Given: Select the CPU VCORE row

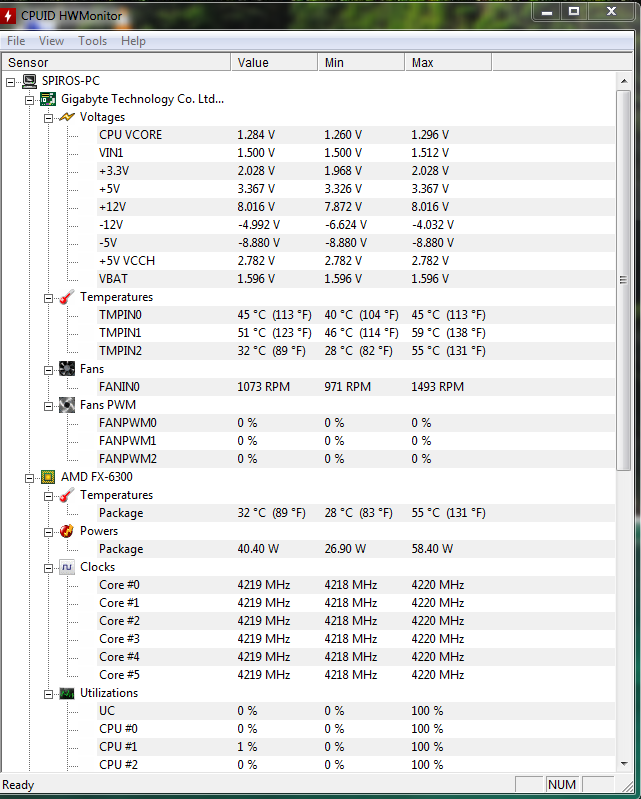Looking at the screenshot, I should coord(356,135).
